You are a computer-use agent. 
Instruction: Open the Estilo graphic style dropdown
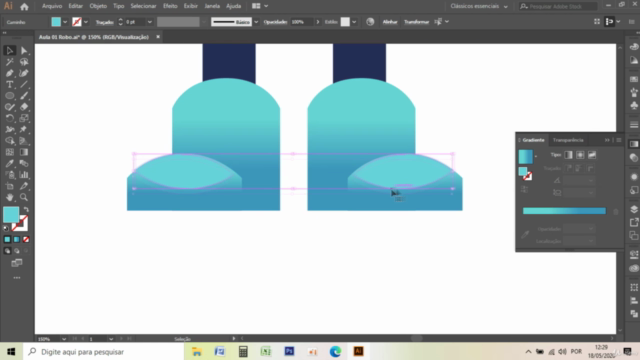pos(354,22)
